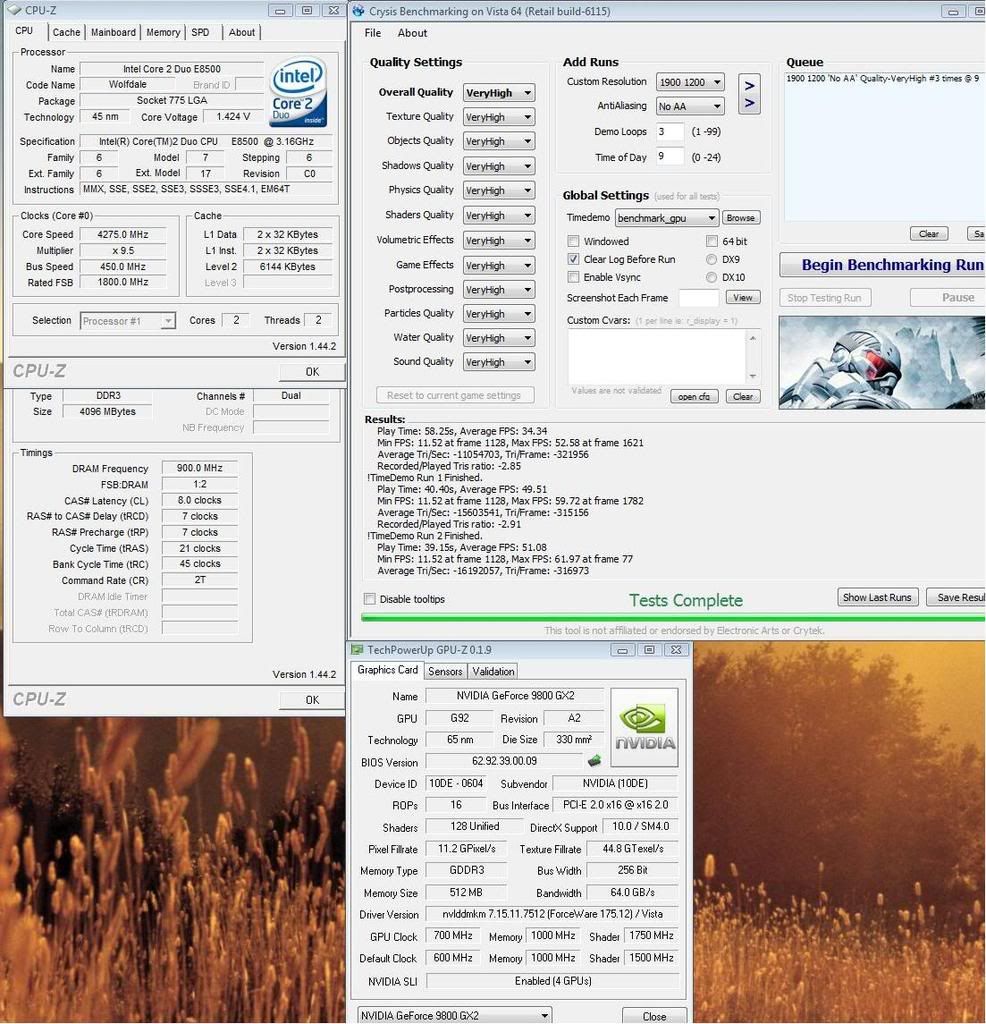Screen dimensions: 986x1024
Task: Click the Crysis nanosuit artwork image
Action: pos(882,362)
